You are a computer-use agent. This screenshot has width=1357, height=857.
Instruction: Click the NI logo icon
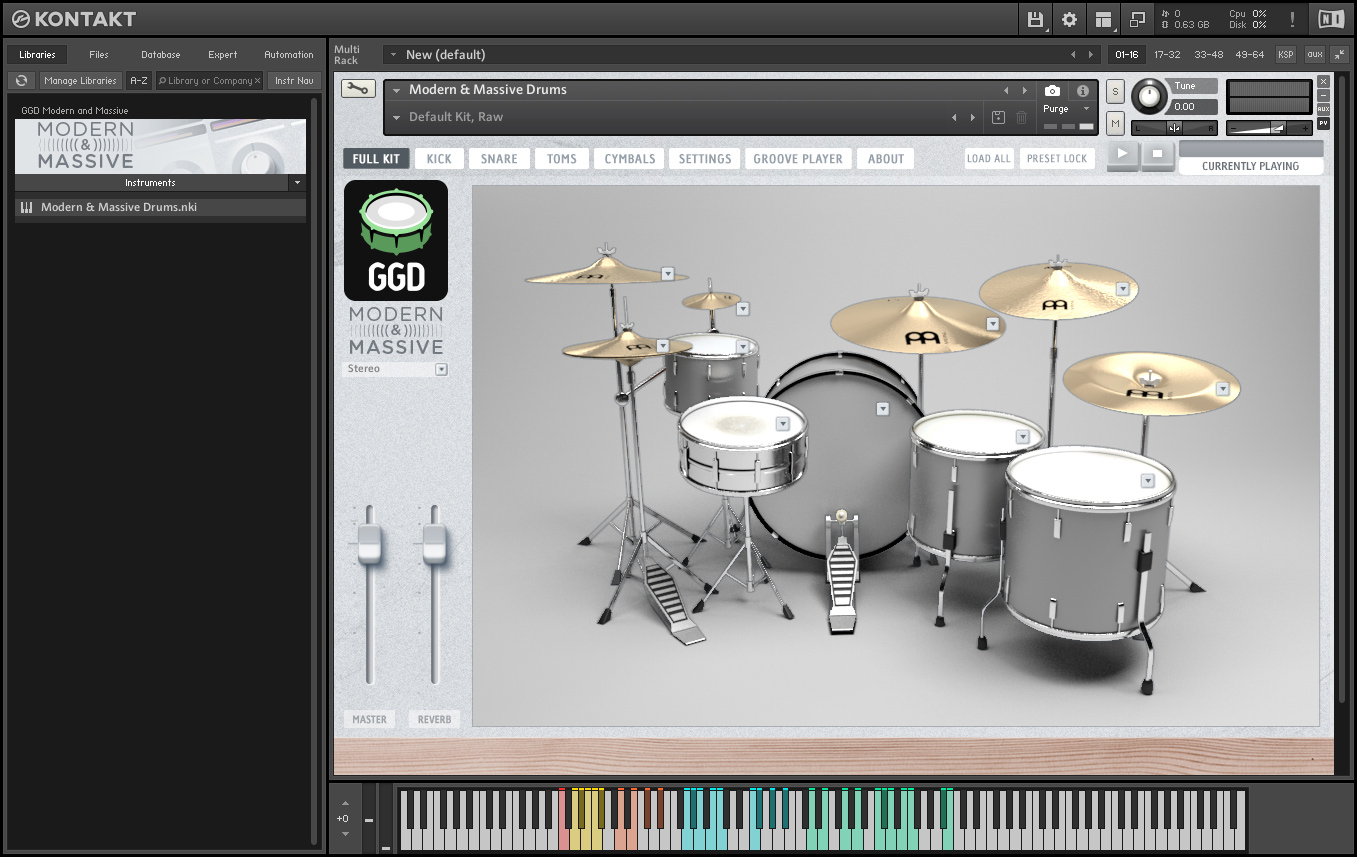[x=1331, y=19]
